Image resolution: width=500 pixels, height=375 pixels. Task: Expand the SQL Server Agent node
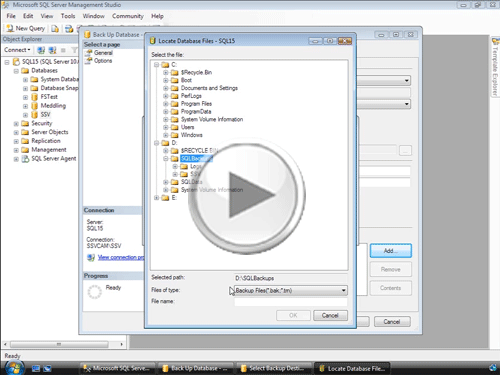[x=16, y=159]
